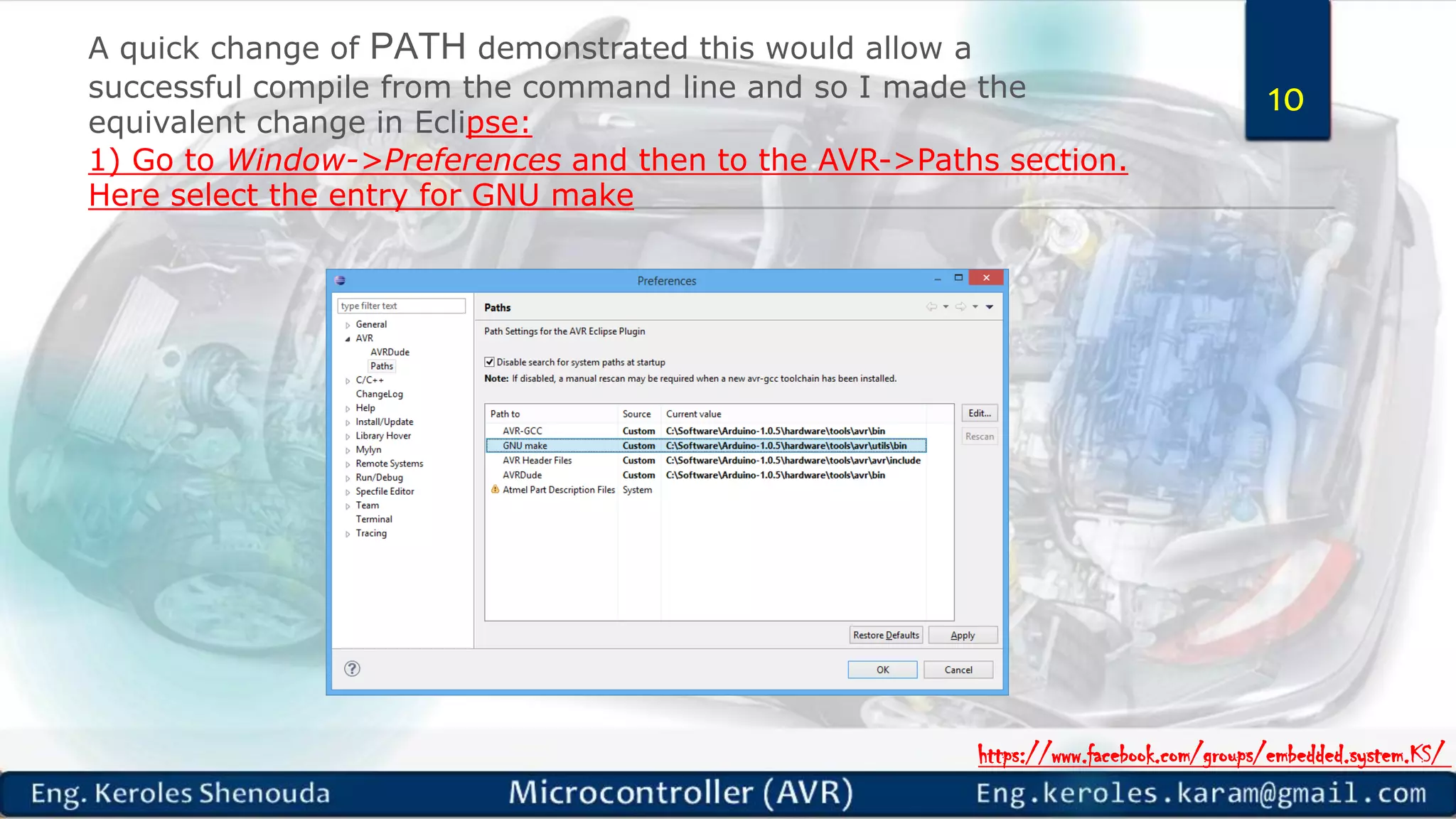Click the Eclipse icon in Preferences title bar
1456x819 pixels.
click(340, 280)
